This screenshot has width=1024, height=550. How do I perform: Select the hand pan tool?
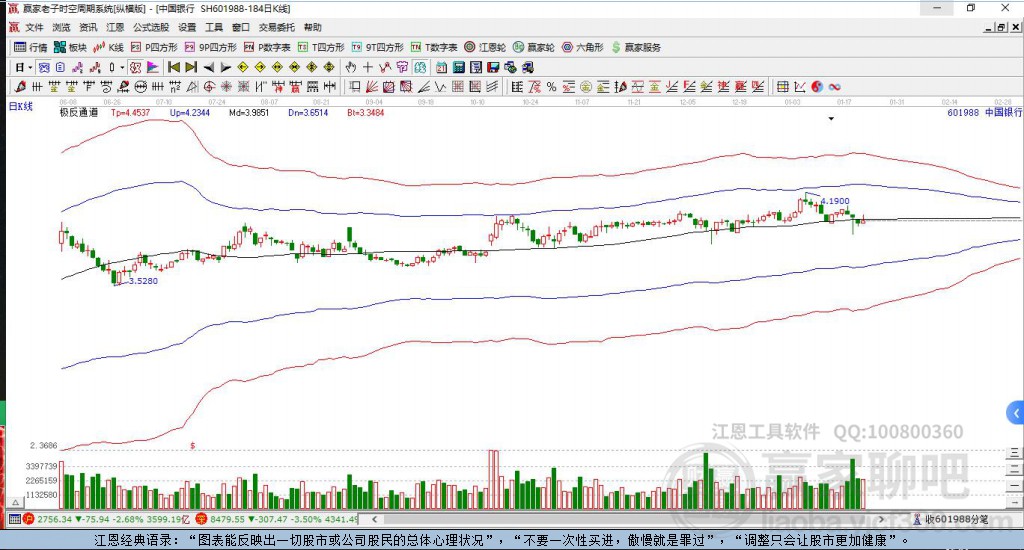(351, 67)
